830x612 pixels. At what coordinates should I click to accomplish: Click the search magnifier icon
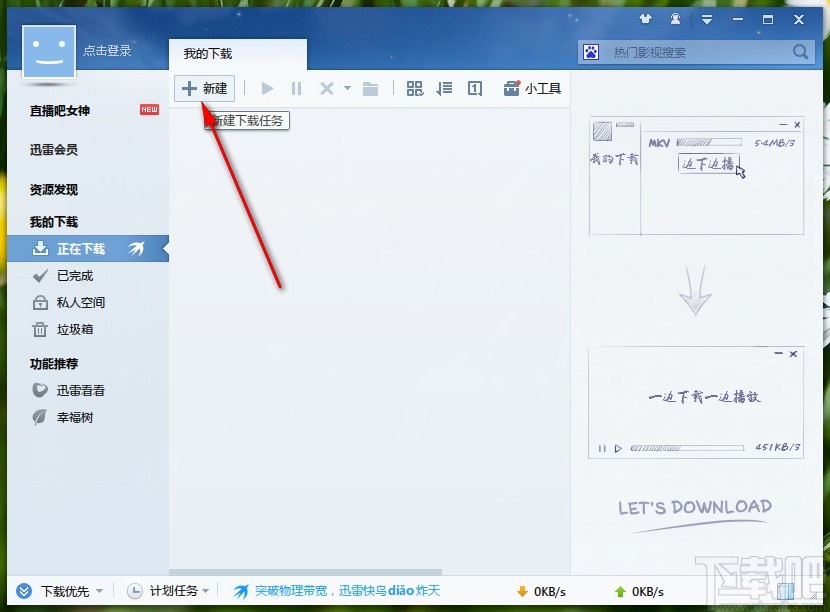click(x=800, y=52)
